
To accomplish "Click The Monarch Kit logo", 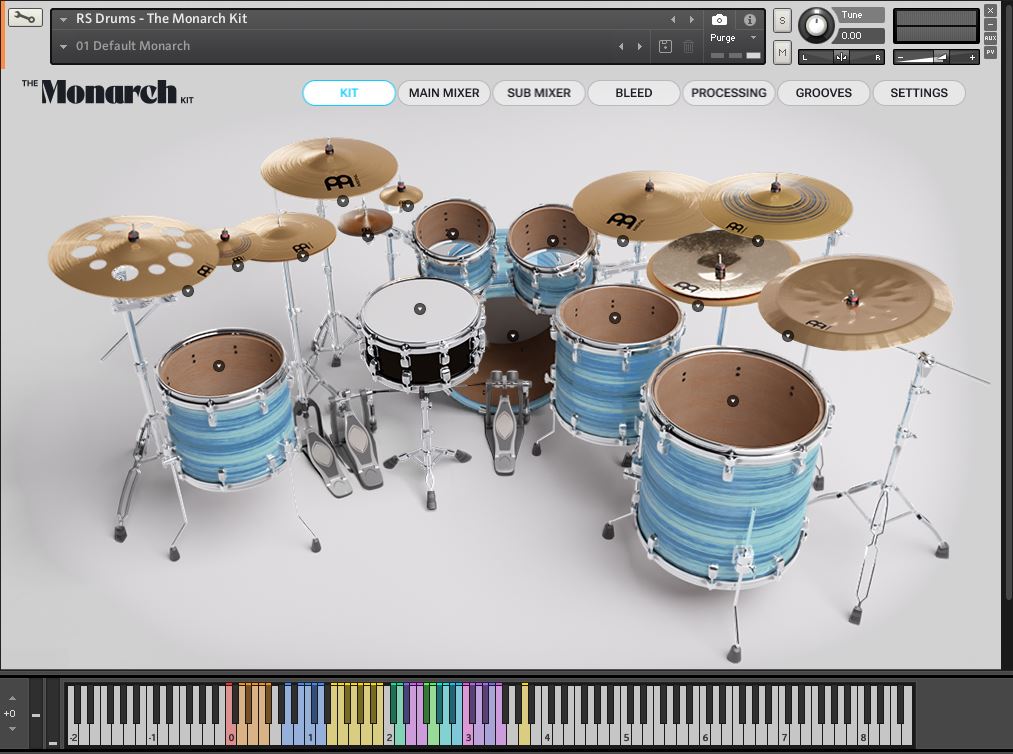I will point(108,92).
